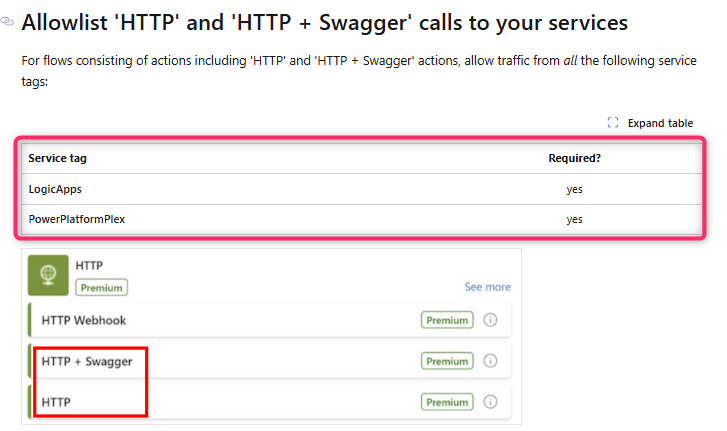The image size is (727, 431).
Task: Select the PowerPlatformPlex service tag cell
Action: tap(76, 219)
